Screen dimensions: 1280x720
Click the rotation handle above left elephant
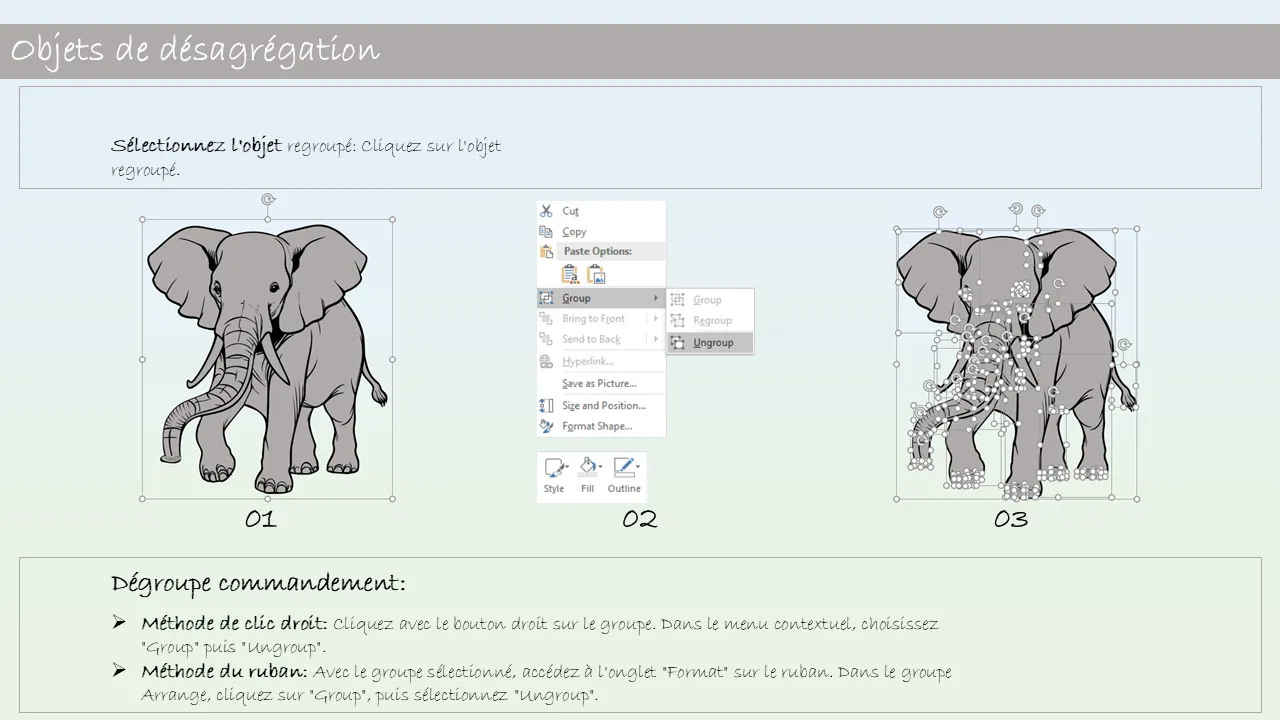point(268,200)
